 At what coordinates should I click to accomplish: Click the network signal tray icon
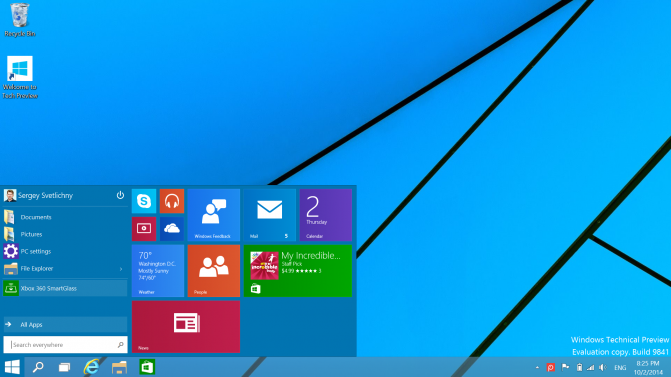coord(591,367)
